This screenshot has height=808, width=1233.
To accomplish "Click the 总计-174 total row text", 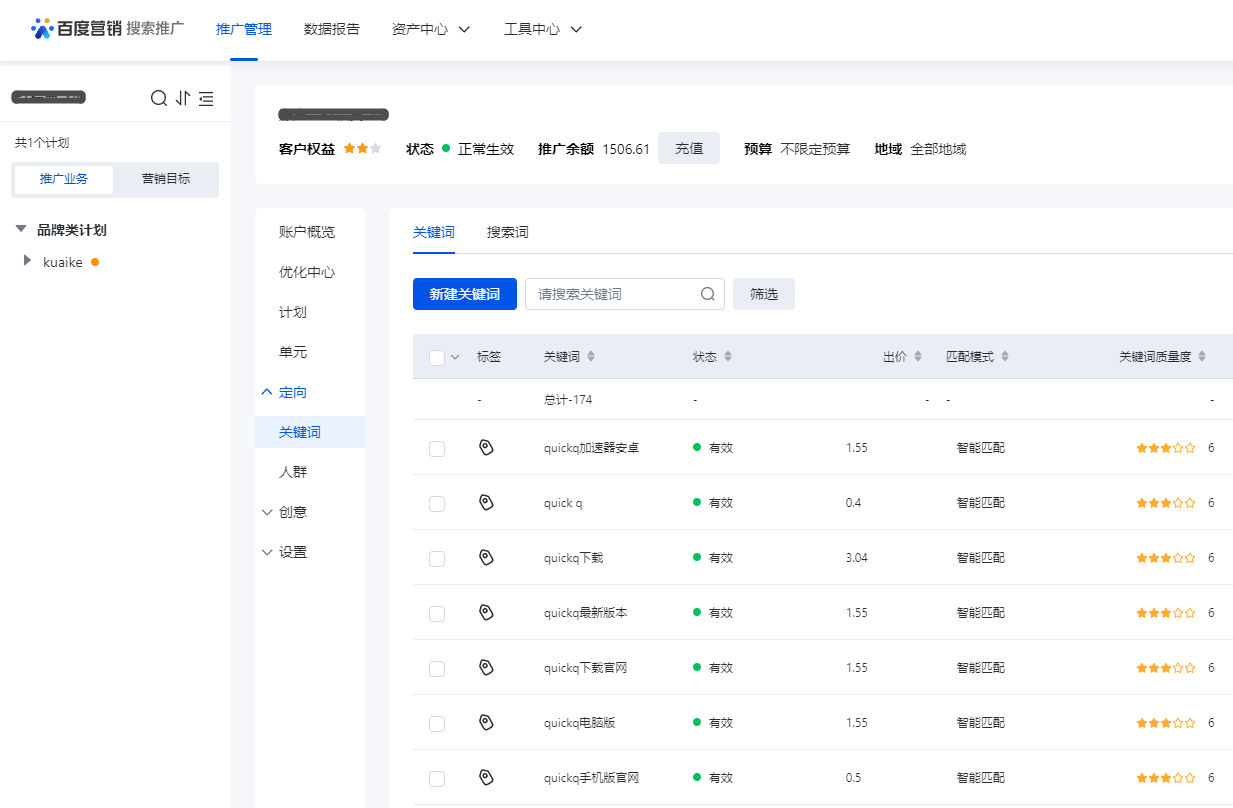I will coord(567,400).
